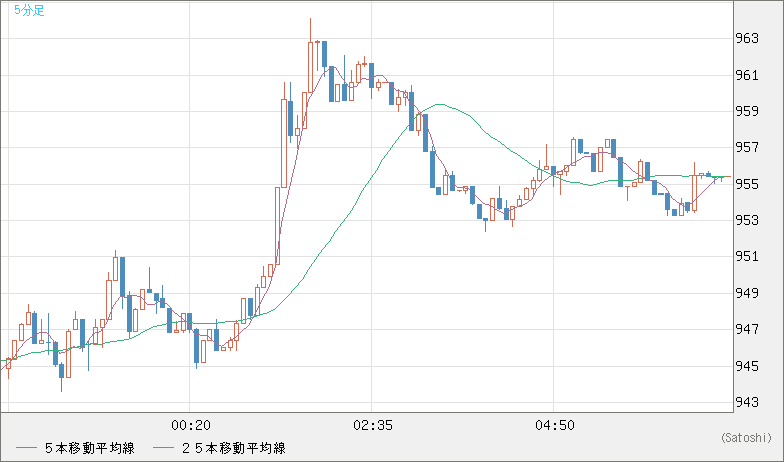784x462 pixels.
Task: Click the 00:20 time axis label
Action: point(191,426)
